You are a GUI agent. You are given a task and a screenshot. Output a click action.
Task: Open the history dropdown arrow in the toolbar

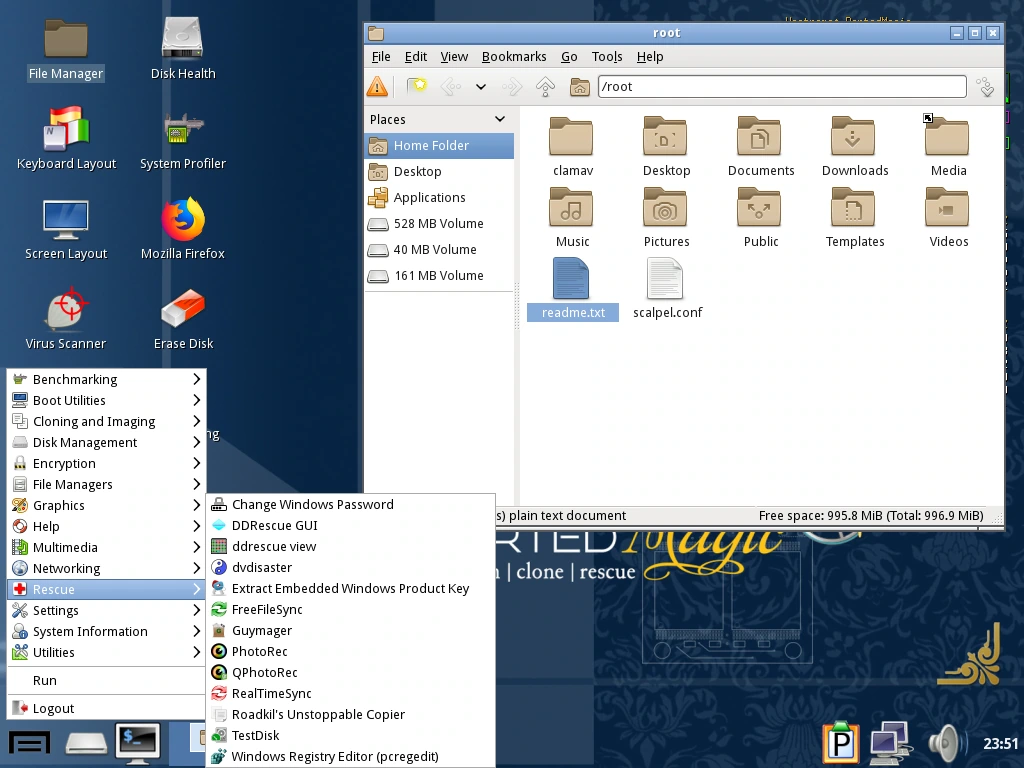point(481,86)
